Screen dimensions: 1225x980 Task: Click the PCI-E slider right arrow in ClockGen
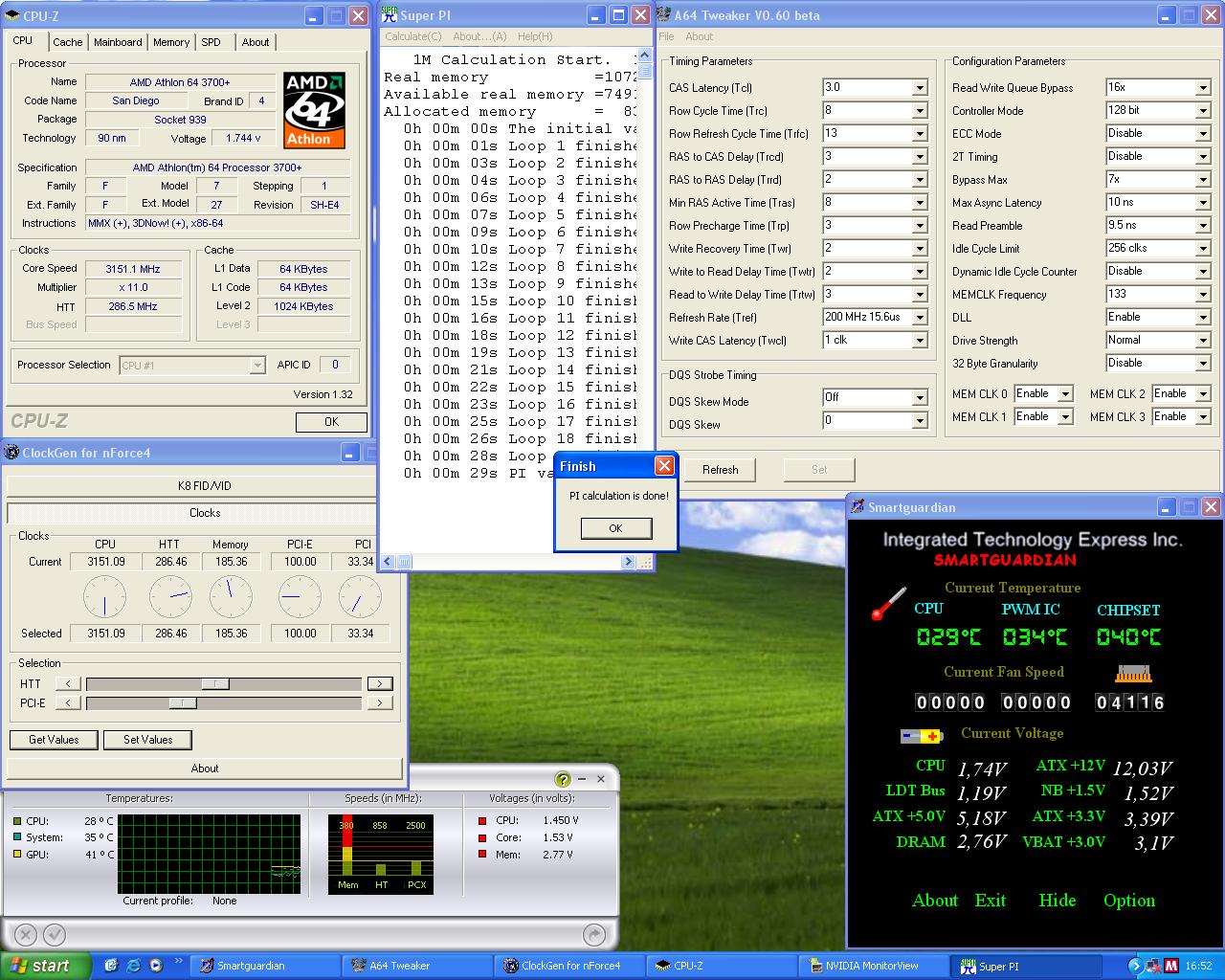pos(380,702)
